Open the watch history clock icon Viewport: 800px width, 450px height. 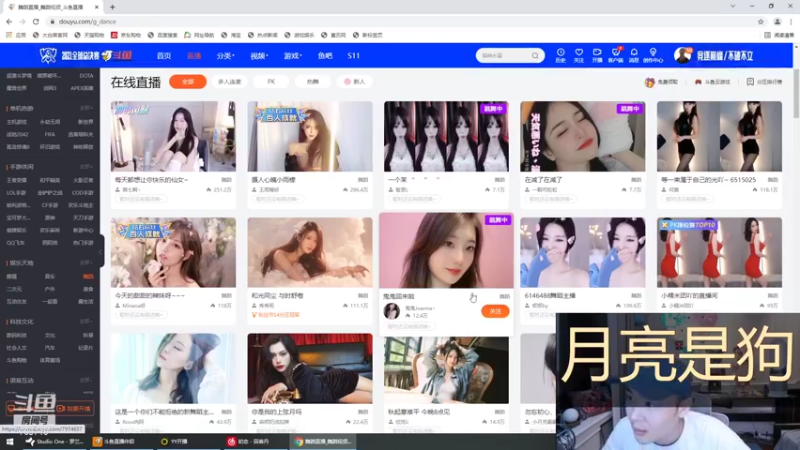pos(560,53)
